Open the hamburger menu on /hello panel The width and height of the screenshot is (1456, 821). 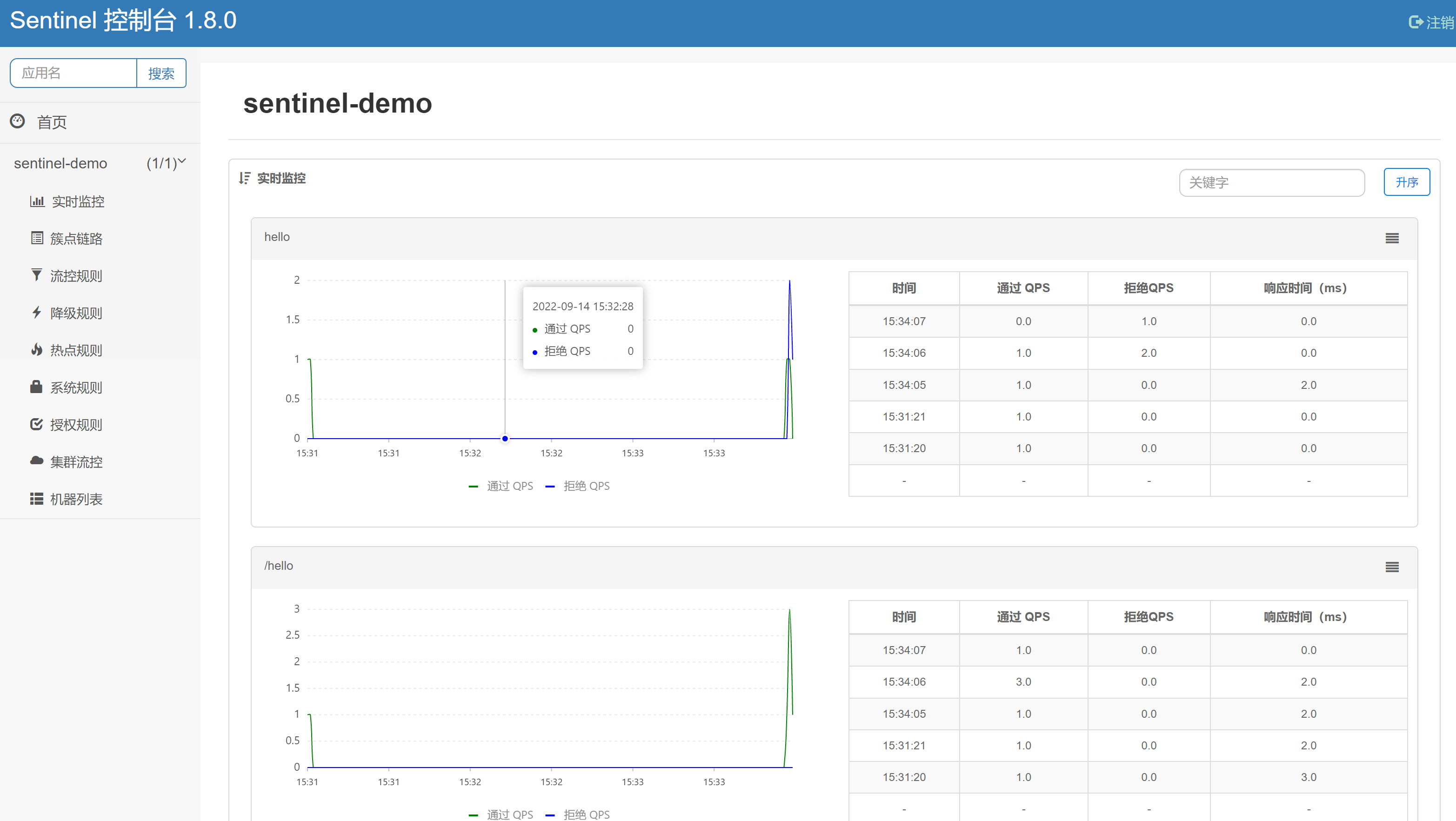pyautogui.click(x=1391, y=567)
